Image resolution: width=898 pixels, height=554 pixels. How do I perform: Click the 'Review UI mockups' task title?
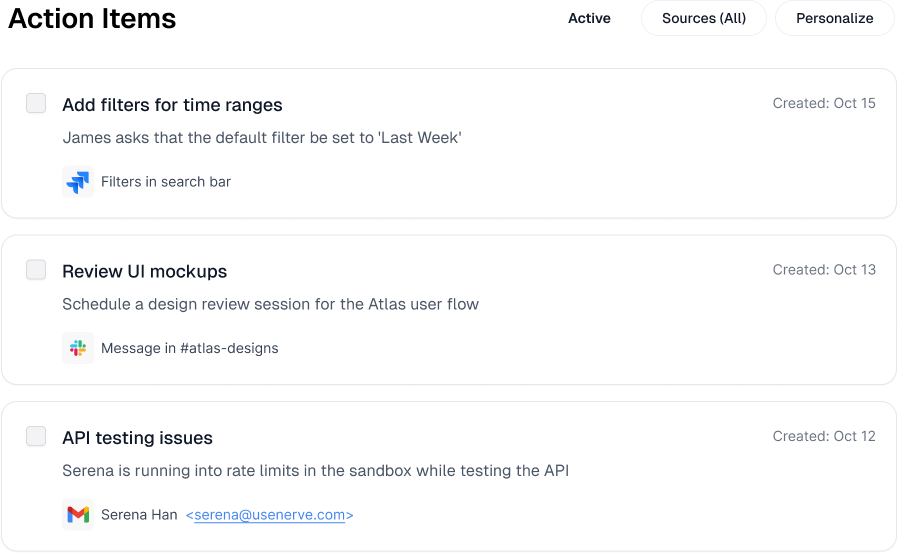tap(144, 271)
